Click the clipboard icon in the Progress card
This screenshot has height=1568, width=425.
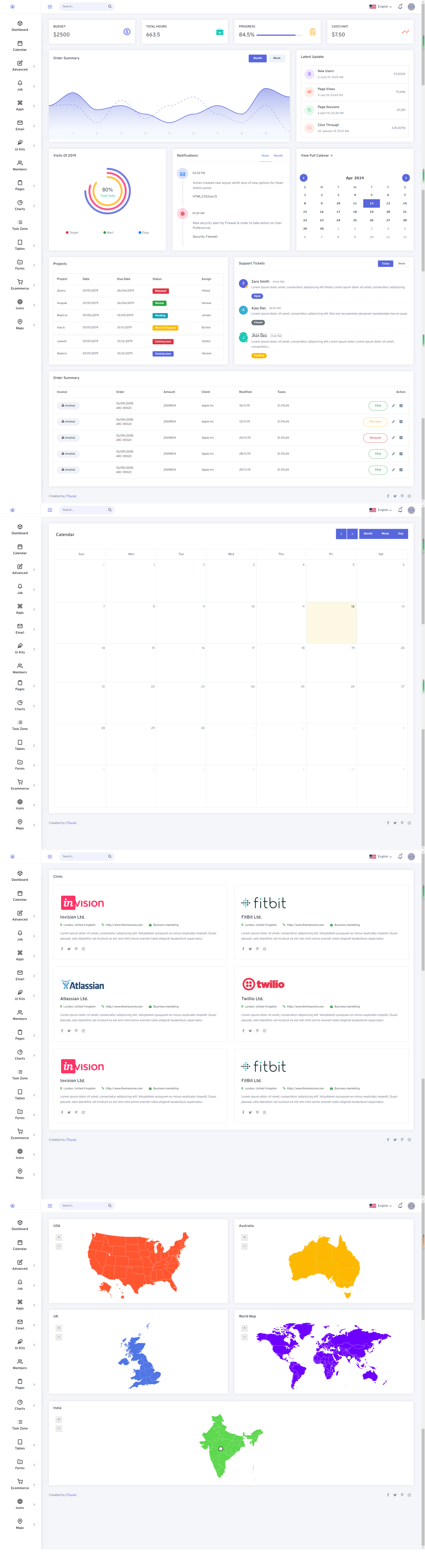tap(312, 32)
